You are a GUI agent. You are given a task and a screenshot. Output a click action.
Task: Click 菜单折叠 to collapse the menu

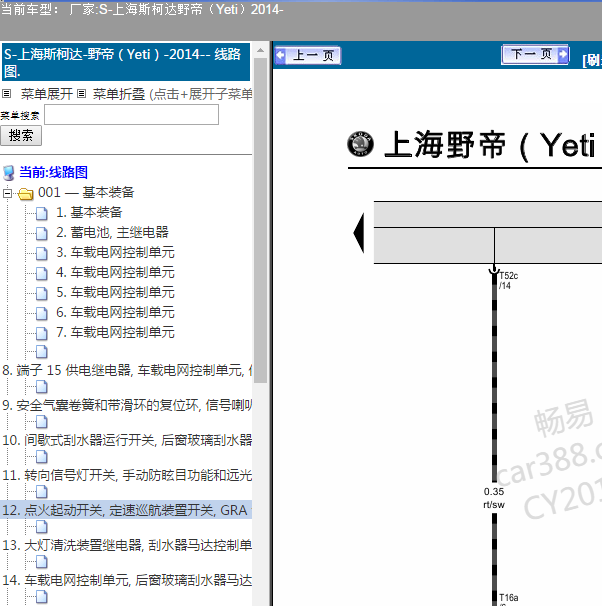[x=119, y=94]
